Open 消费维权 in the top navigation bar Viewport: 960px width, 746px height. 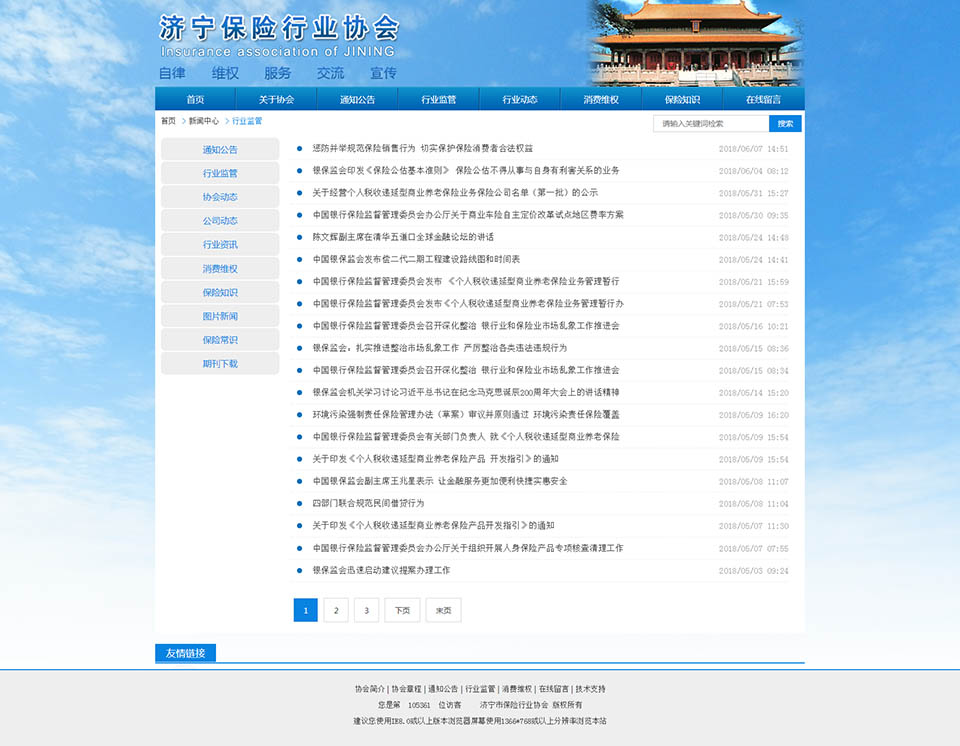pos(601,99)
